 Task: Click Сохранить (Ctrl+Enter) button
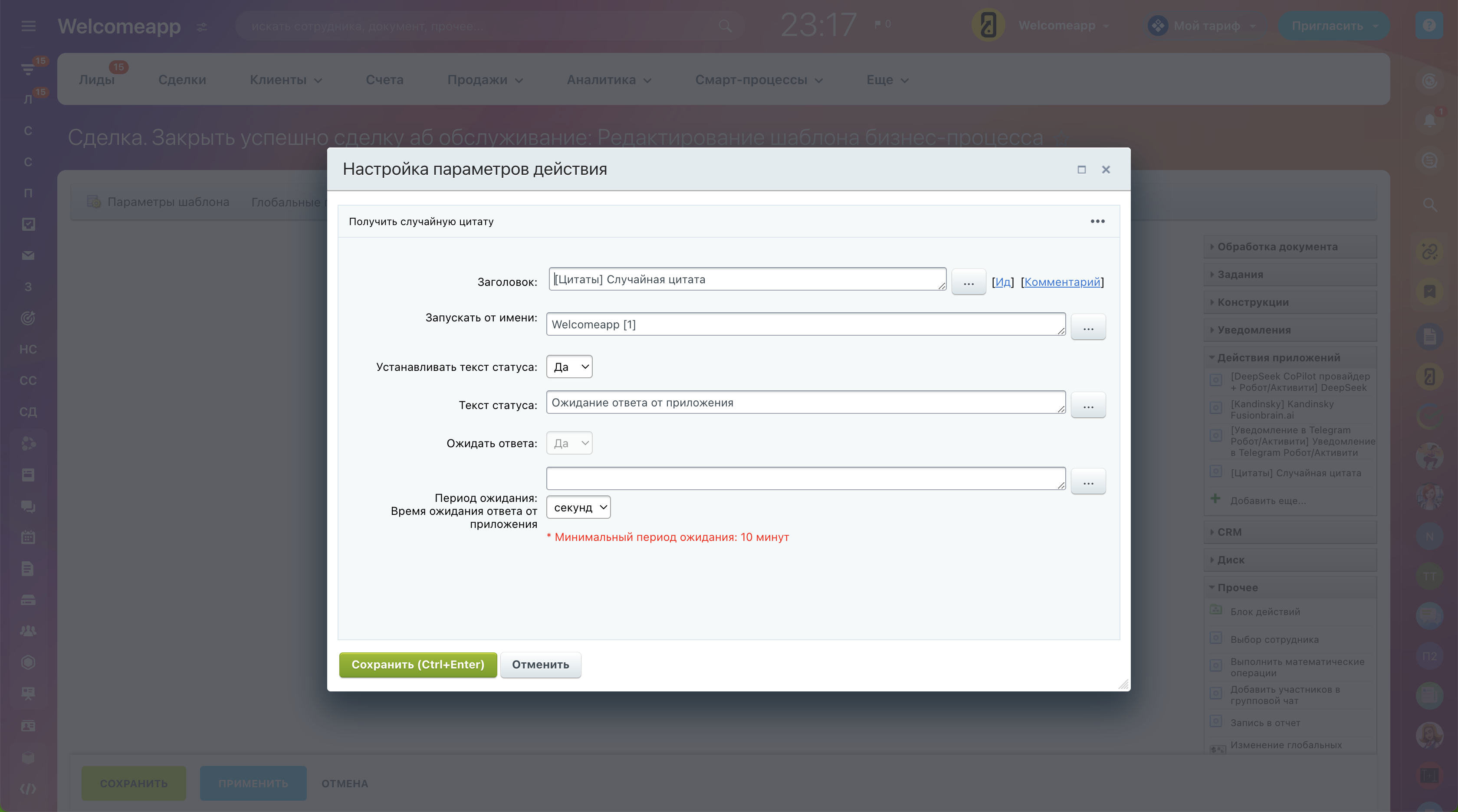pyautogui.click(x=418, y=665)
